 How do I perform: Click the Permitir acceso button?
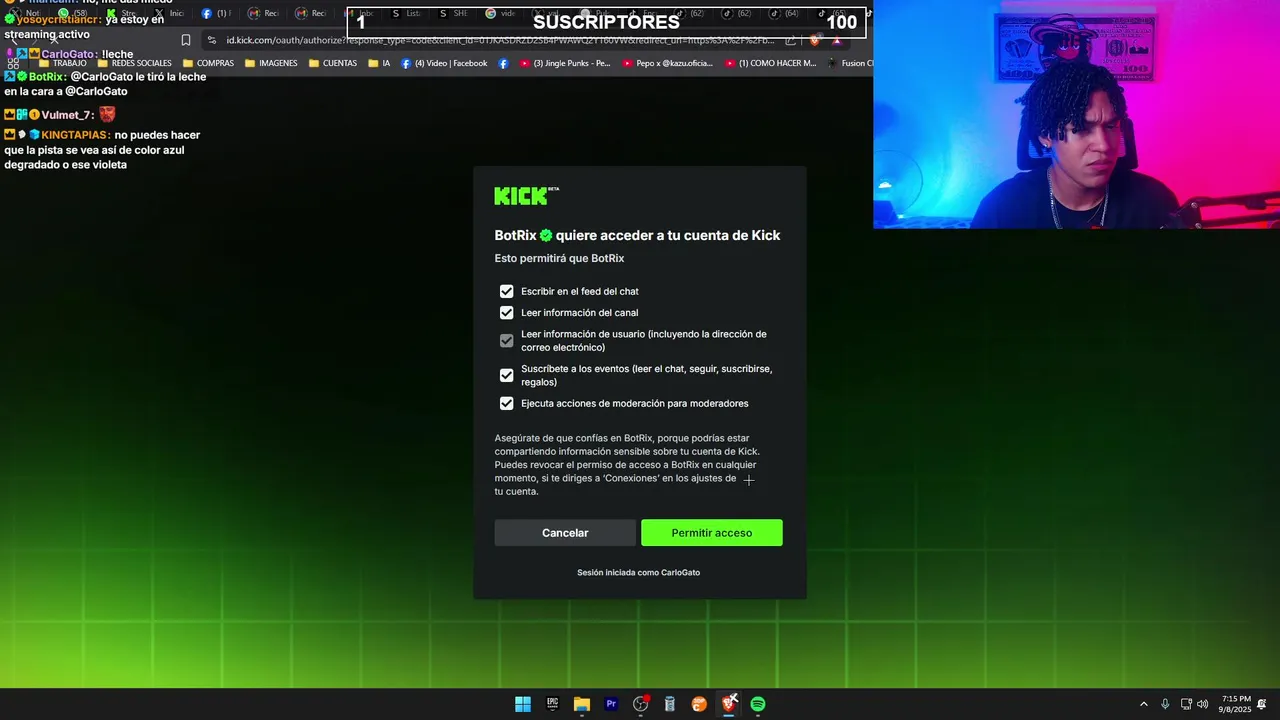(x=712, y=533)
